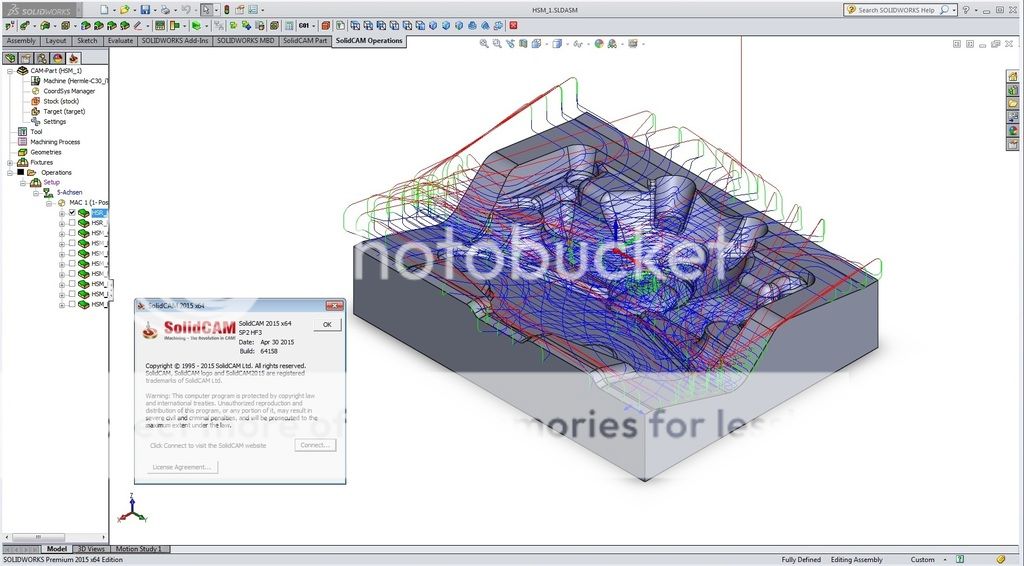Expand the Fixtures tree node
Viewport: 1024px width, 566px height.
pyautogui.click(x=10, y=162)
